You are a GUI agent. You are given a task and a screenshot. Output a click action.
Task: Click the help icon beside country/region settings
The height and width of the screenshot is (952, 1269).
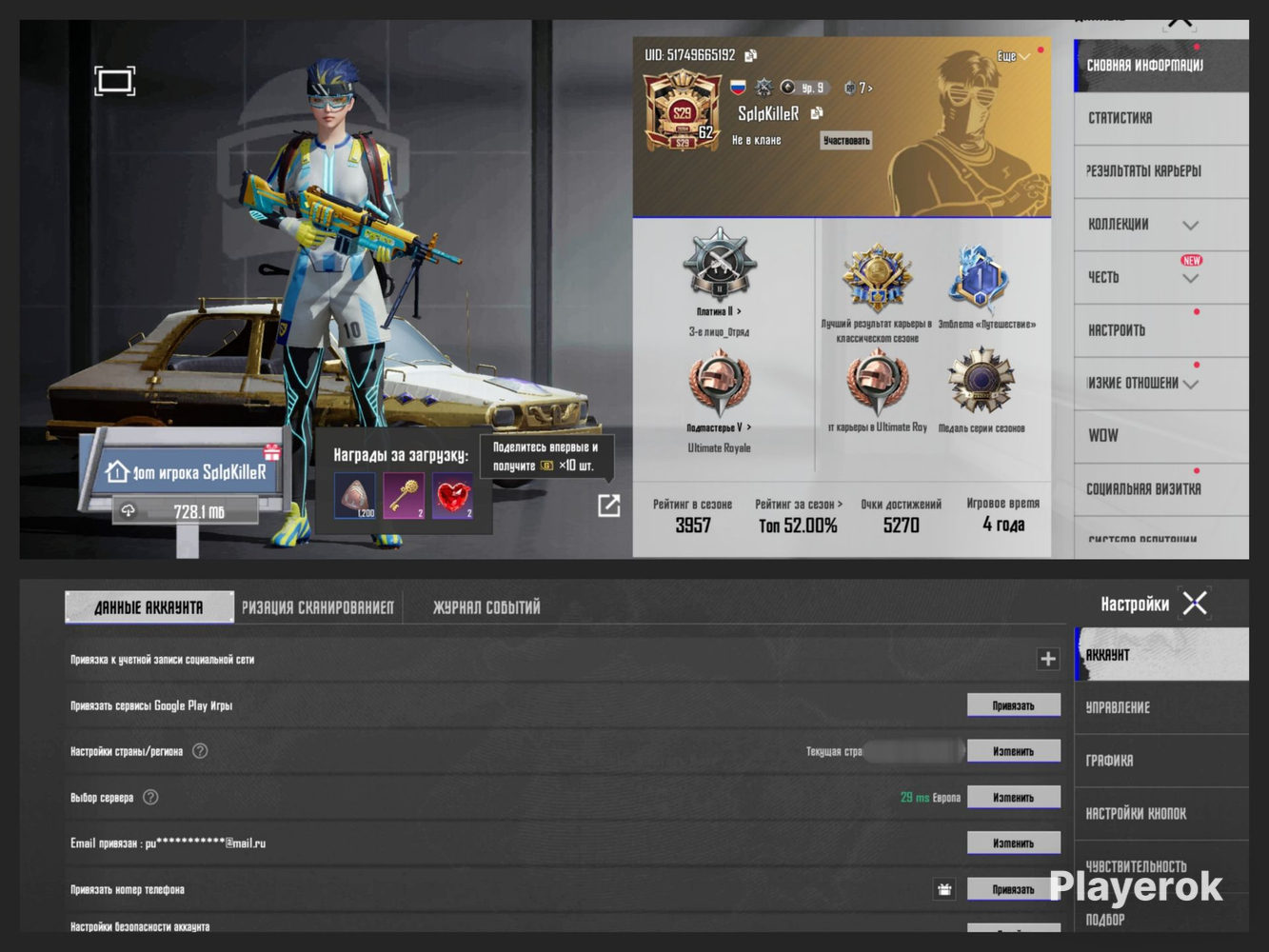pos(200,751)
